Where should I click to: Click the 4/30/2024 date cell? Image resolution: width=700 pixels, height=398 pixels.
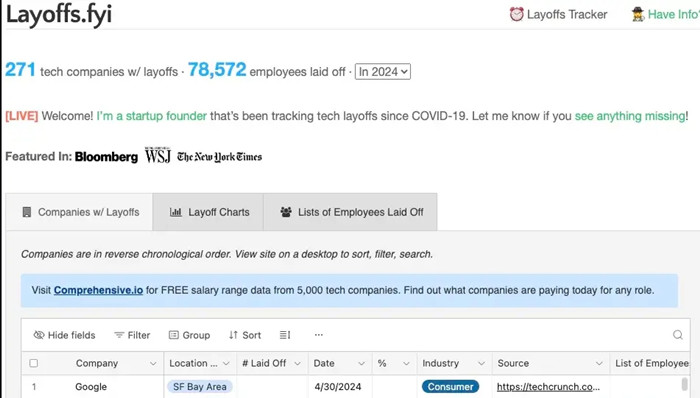click(338, 387)
